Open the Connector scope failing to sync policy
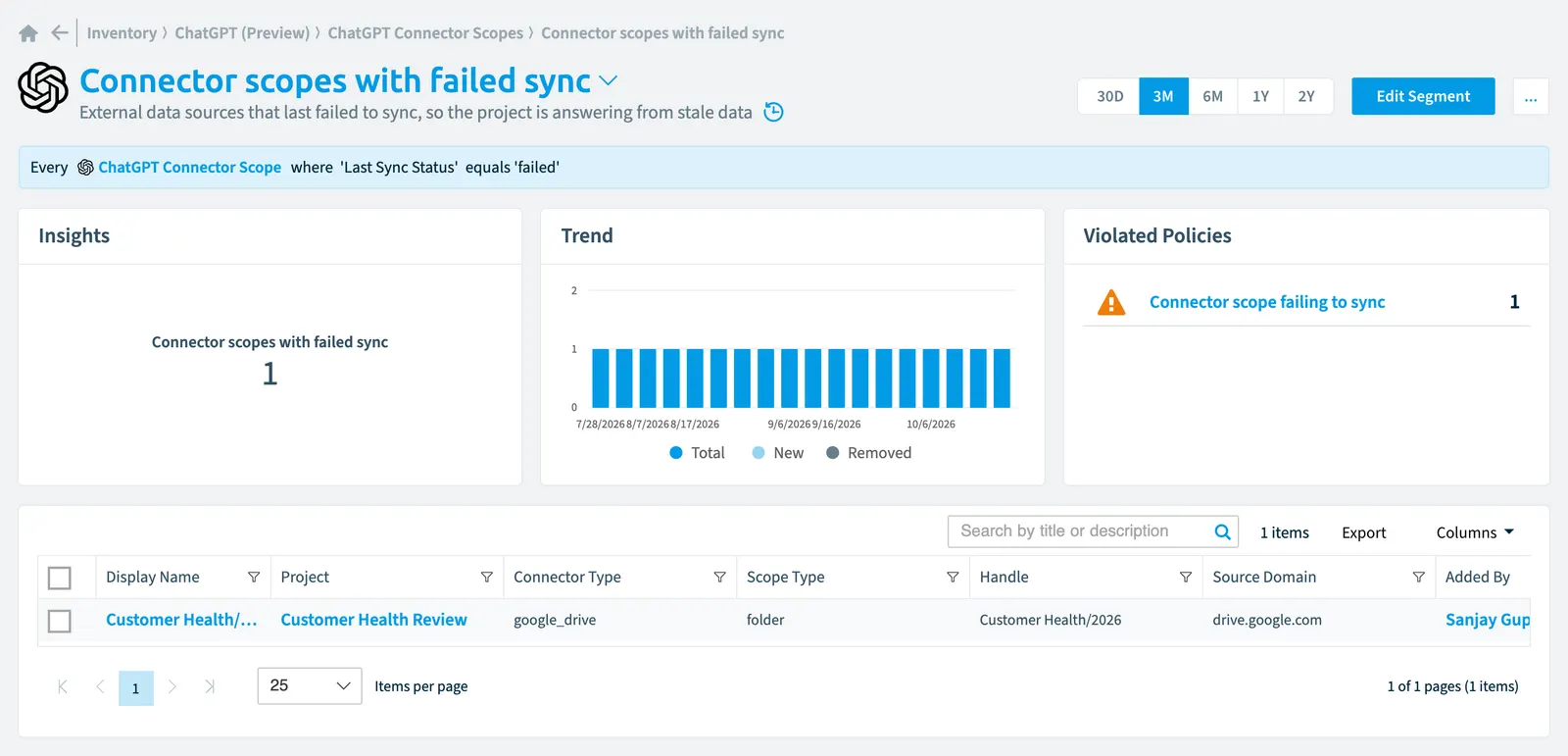Viewport: 1568px width, 756px height. (x=1267, y=302)
